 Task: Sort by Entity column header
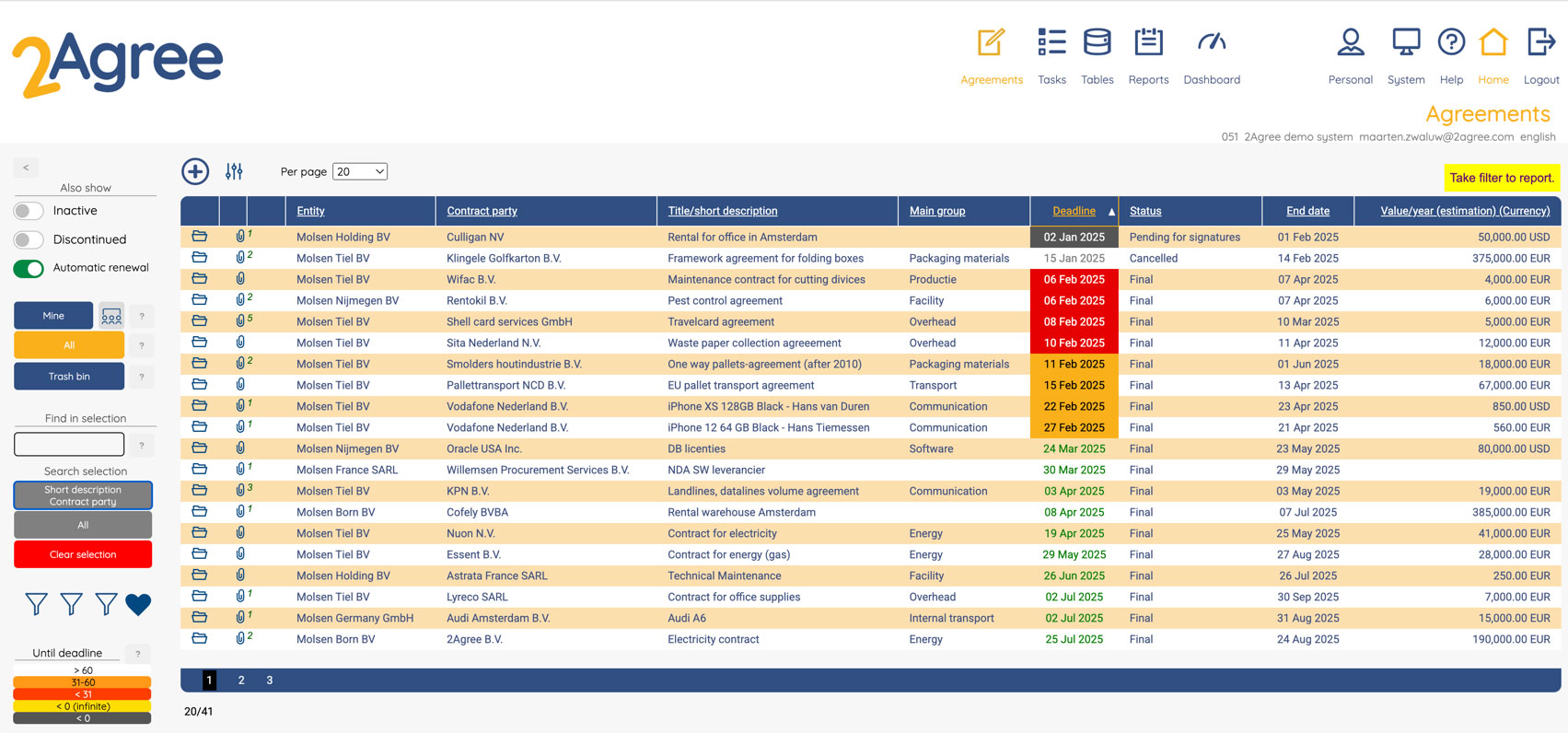[x=310, y=211]
